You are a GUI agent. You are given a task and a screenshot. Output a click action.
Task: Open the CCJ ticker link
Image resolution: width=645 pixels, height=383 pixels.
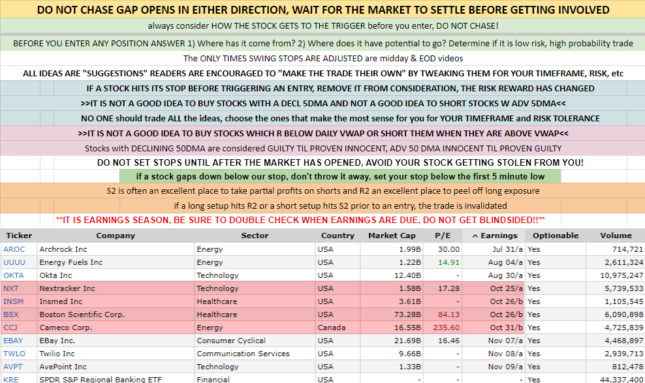click(x=10, y=328)
